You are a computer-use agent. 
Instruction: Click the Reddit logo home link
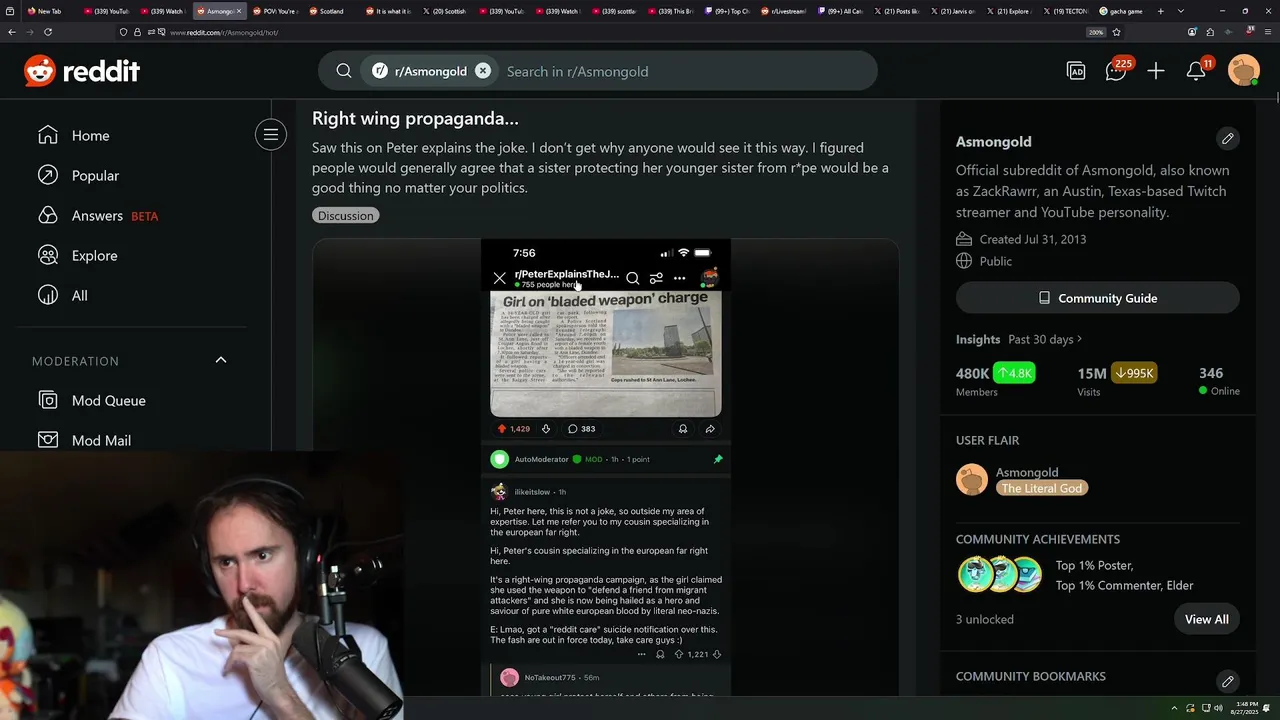click(82, 71)
